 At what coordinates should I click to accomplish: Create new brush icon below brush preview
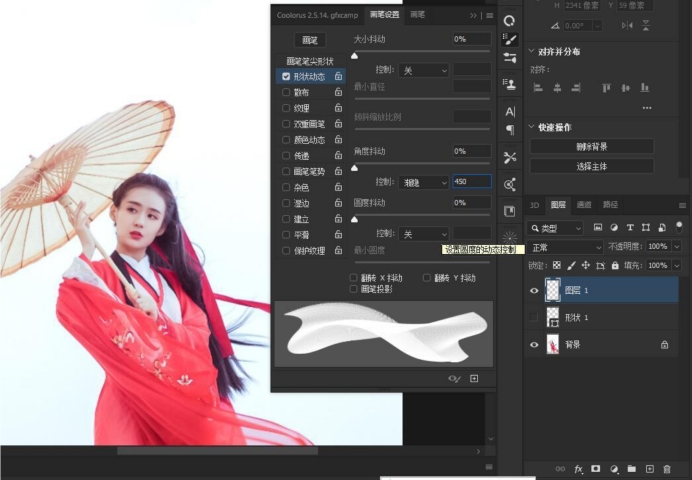(474, 379)
